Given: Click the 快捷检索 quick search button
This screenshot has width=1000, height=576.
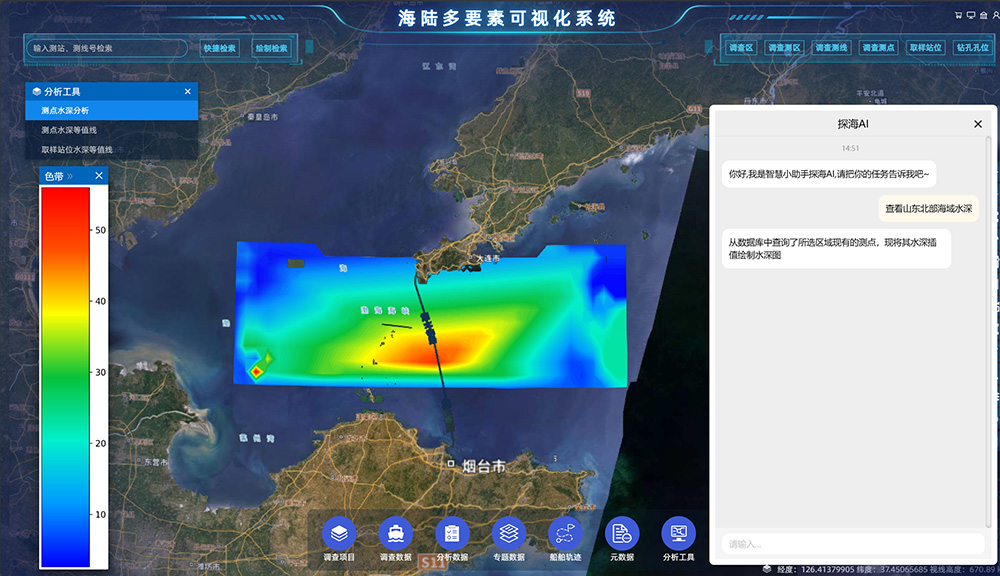Looking at the screenshot, I should click(219, 48).
